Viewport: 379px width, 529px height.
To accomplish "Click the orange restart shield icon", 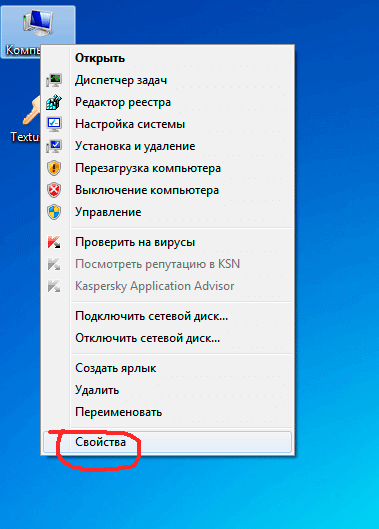I will point(54,168).
